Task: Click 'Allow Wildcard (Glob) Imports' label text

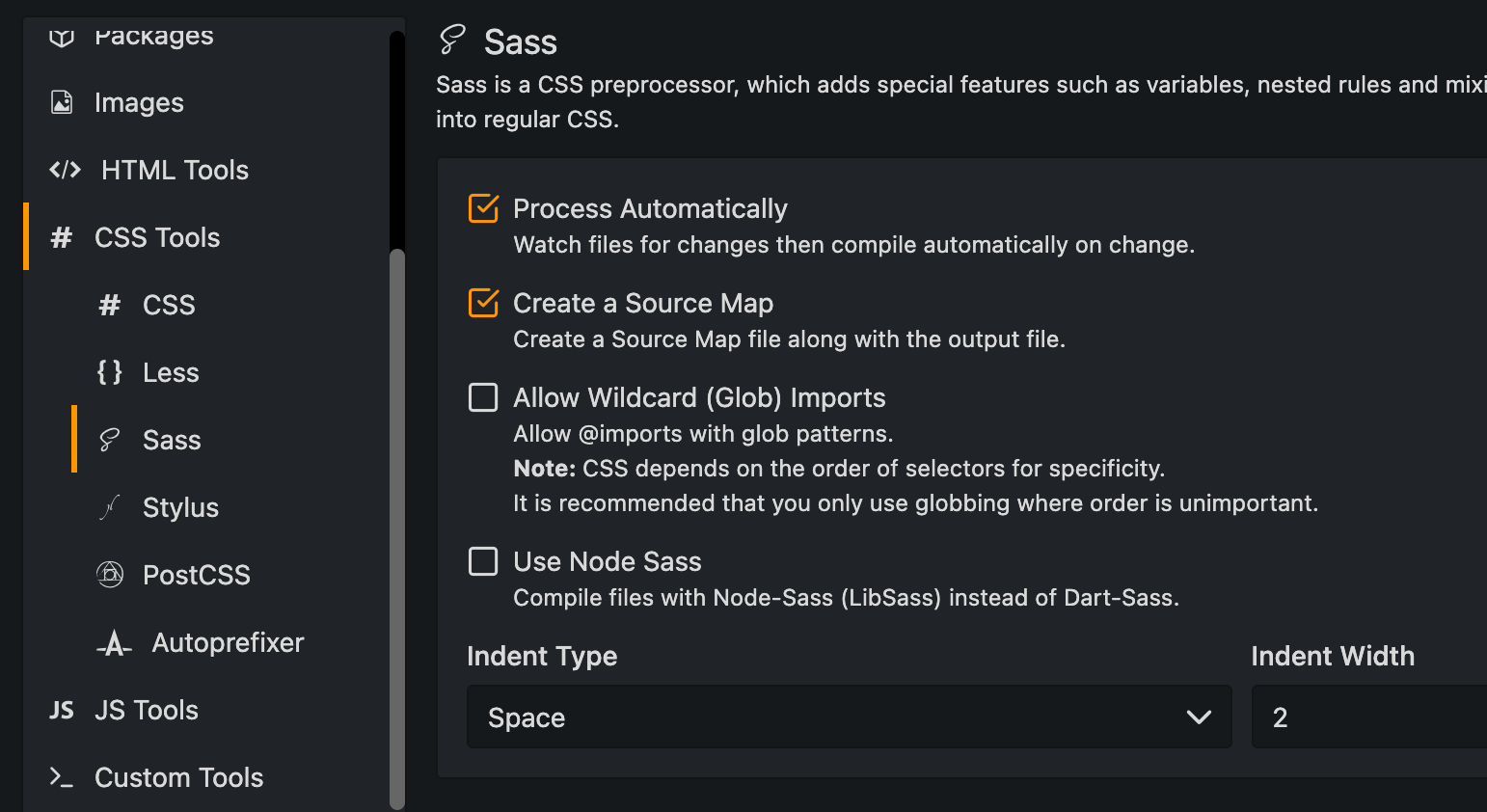Action: [699, 397]
